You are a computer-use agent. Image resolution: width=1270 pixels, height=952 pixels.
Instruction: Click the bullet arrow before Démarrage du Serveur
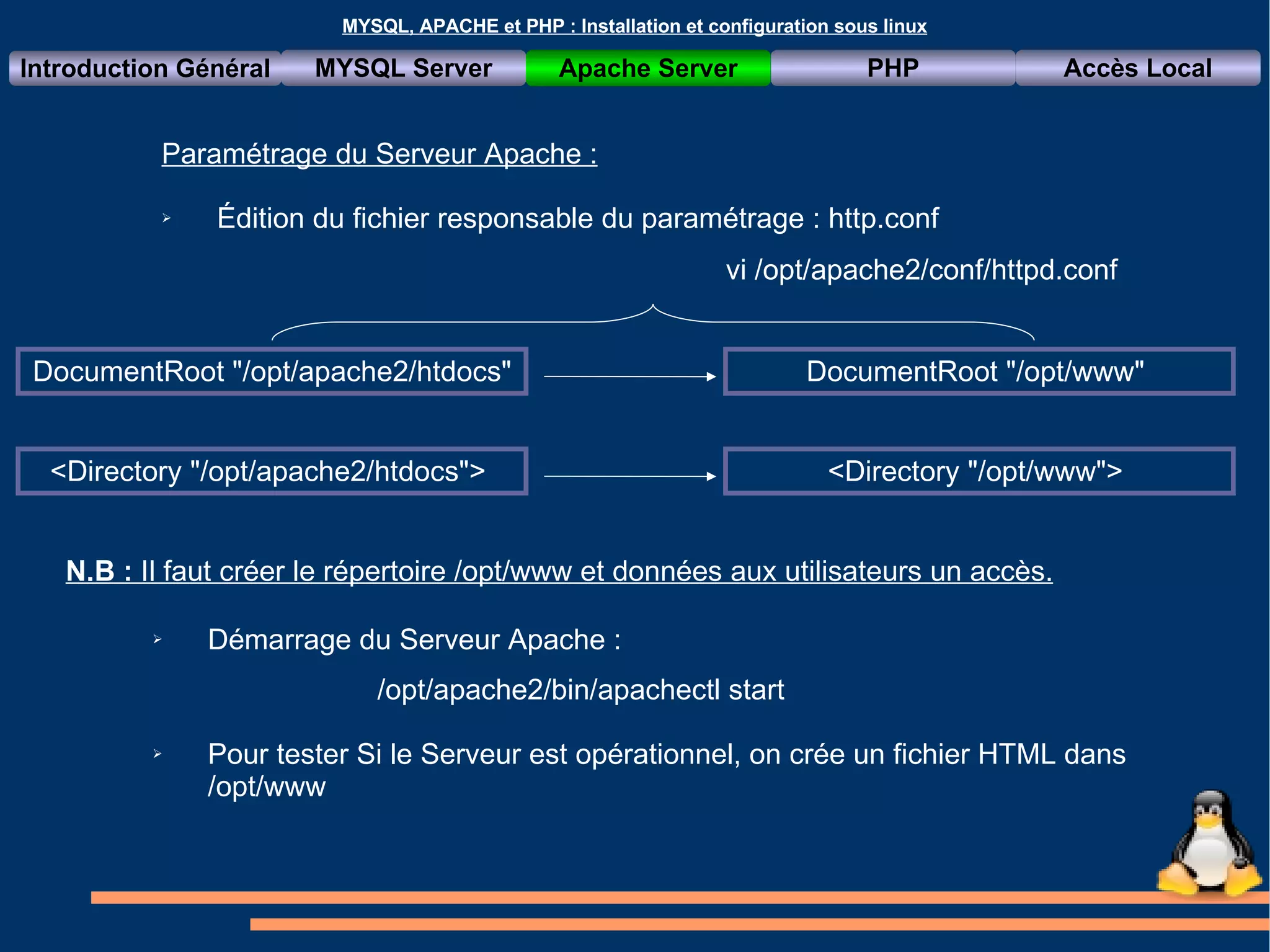(x=158, y=639)
